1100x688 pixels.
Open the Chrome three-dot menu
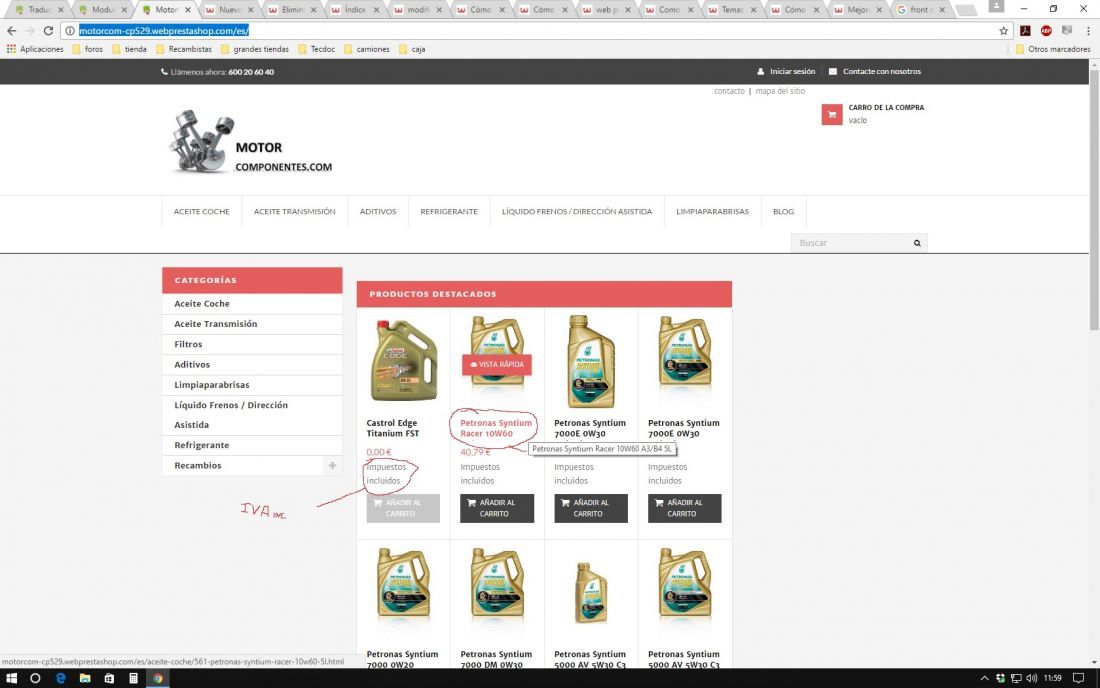[x=1088, y=31]
